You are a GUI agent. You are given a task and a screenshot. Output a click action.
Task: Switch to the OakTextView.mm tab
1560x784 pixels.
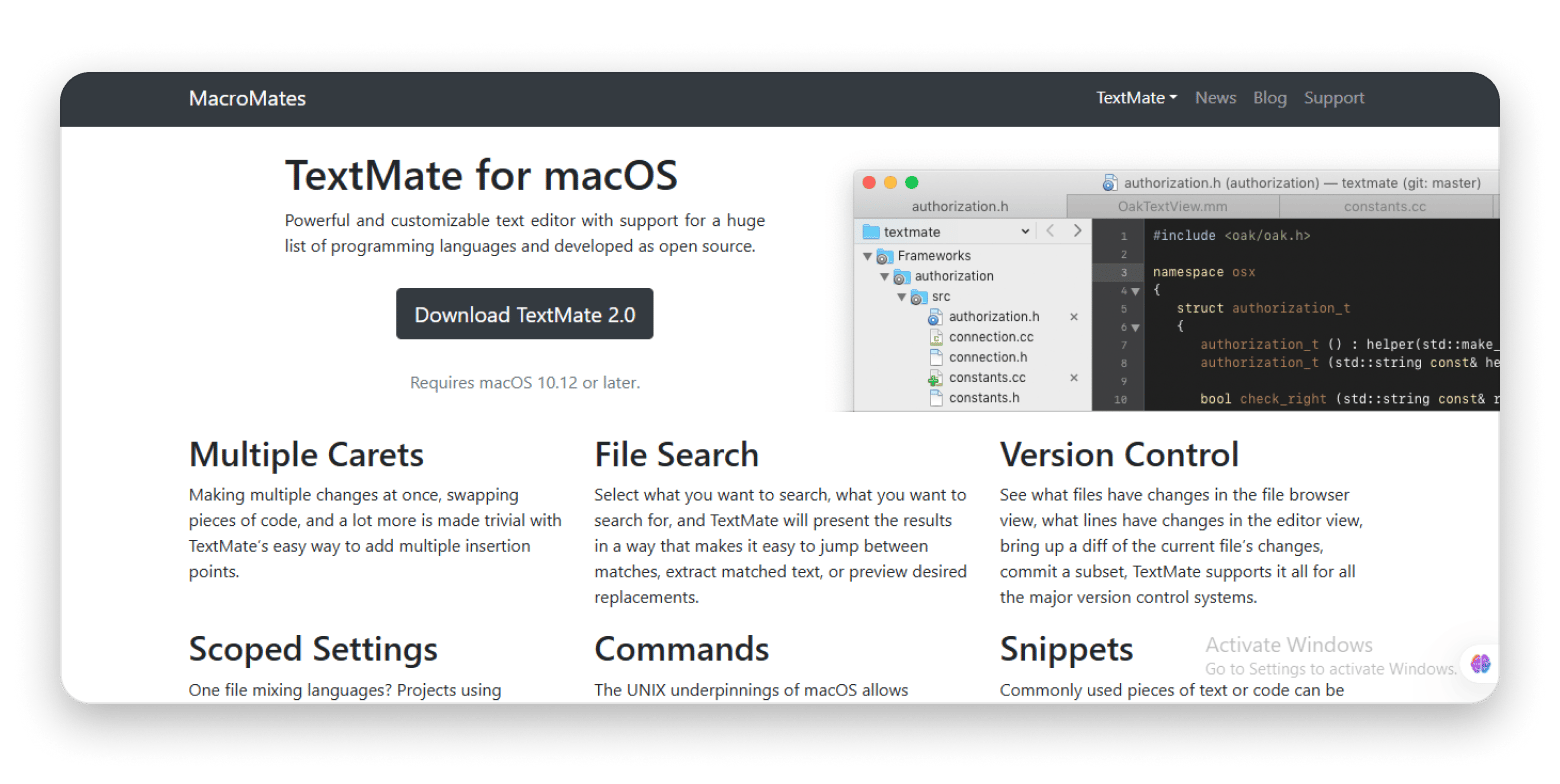click(x=1170, y=206)
